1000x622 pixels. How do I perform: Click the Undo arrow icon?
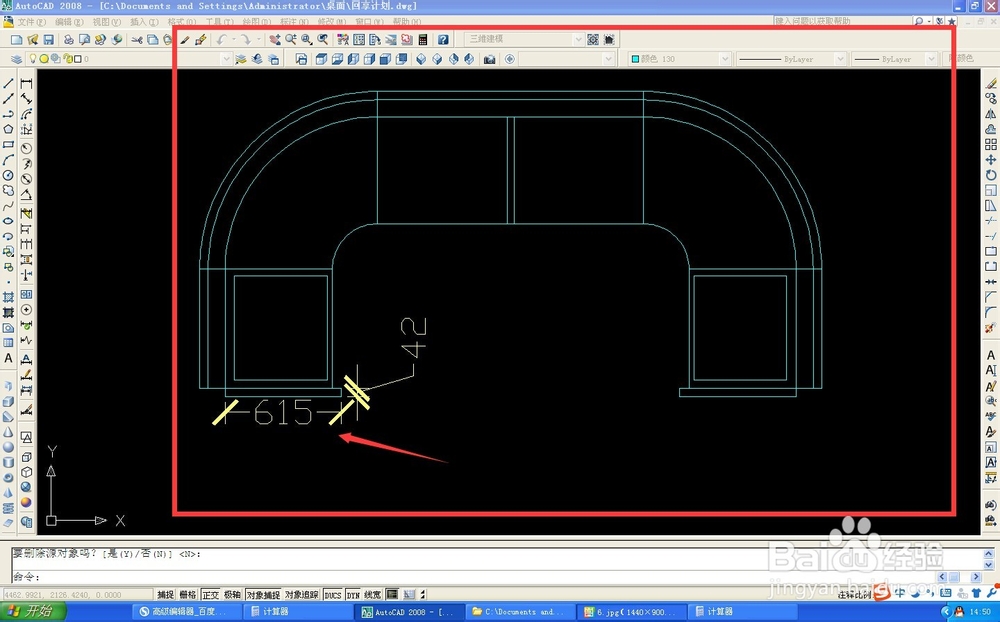[x=221, y=40]
